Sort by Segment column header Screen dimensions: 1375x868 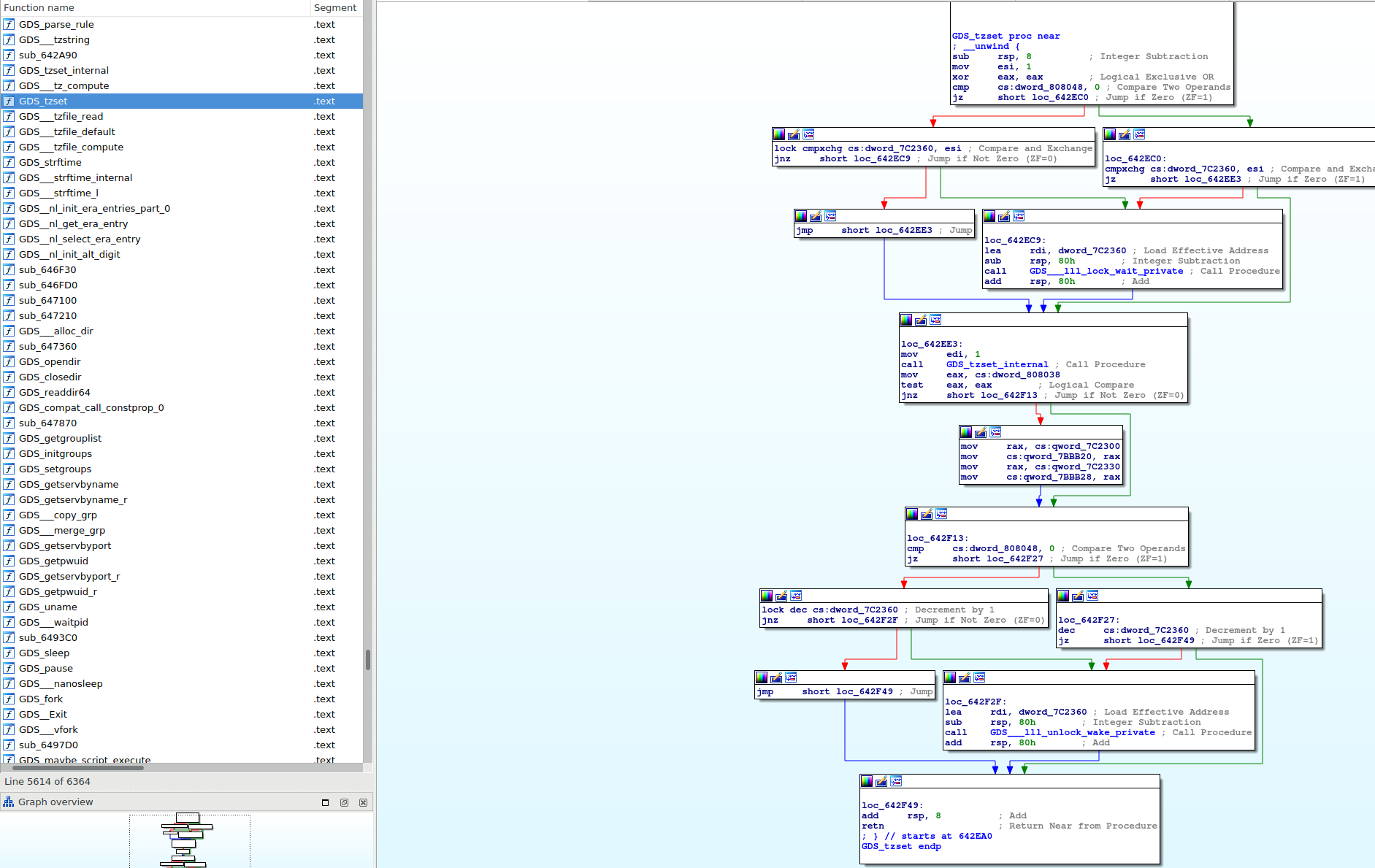point(336,7)
